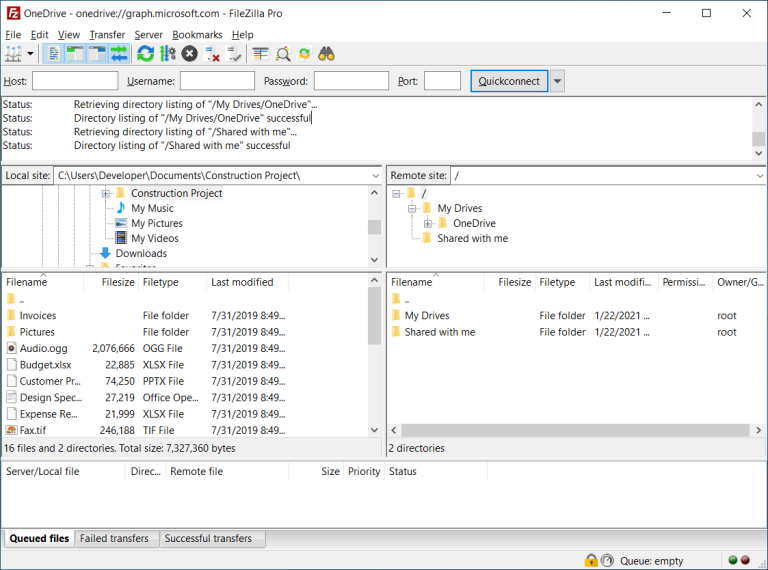The height and width of the screenshot is (570, 768).
Task: Open the View menu
Action: tap(69, 35)
